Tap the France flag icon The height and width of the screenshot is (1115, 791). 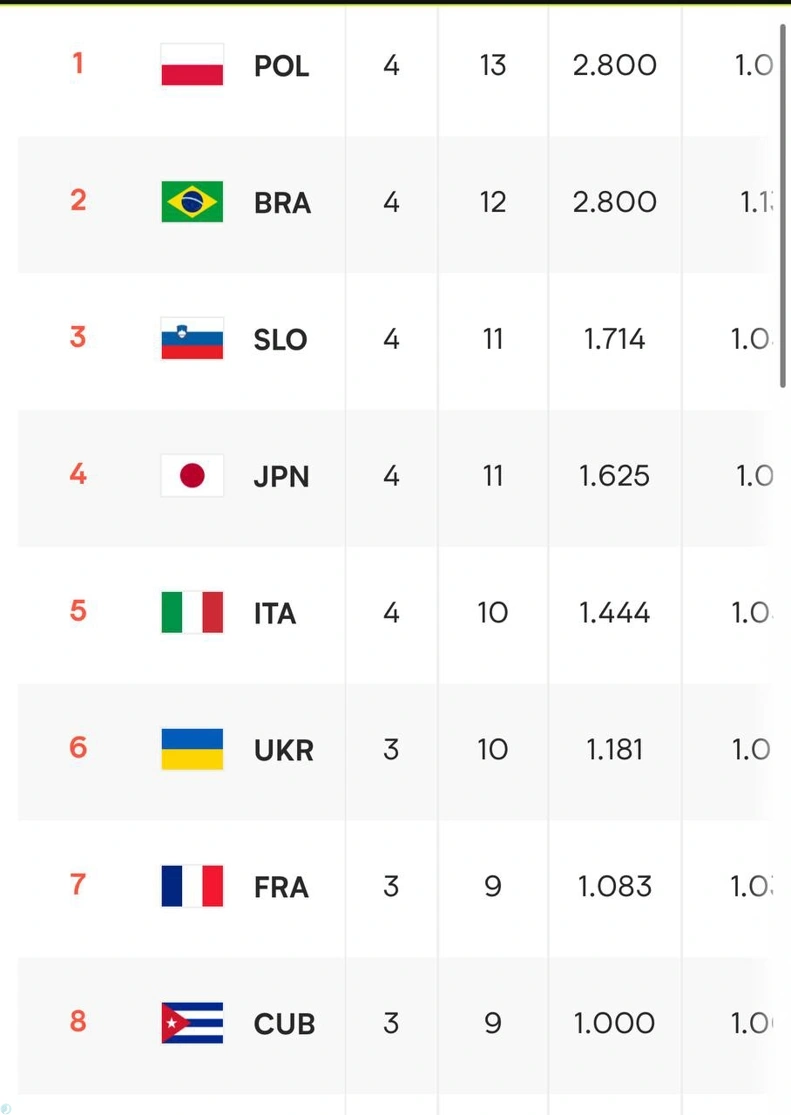tap(192, 886)
